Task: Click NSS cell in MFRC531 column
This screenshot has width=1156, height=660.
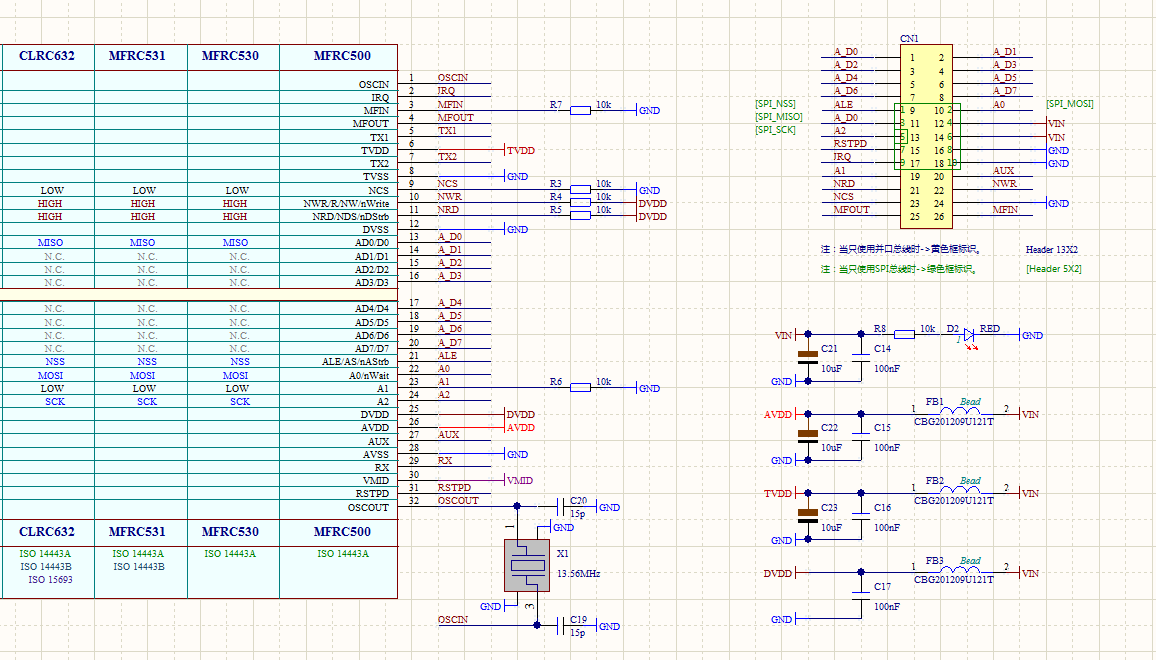Action: [x=147, y=361]
